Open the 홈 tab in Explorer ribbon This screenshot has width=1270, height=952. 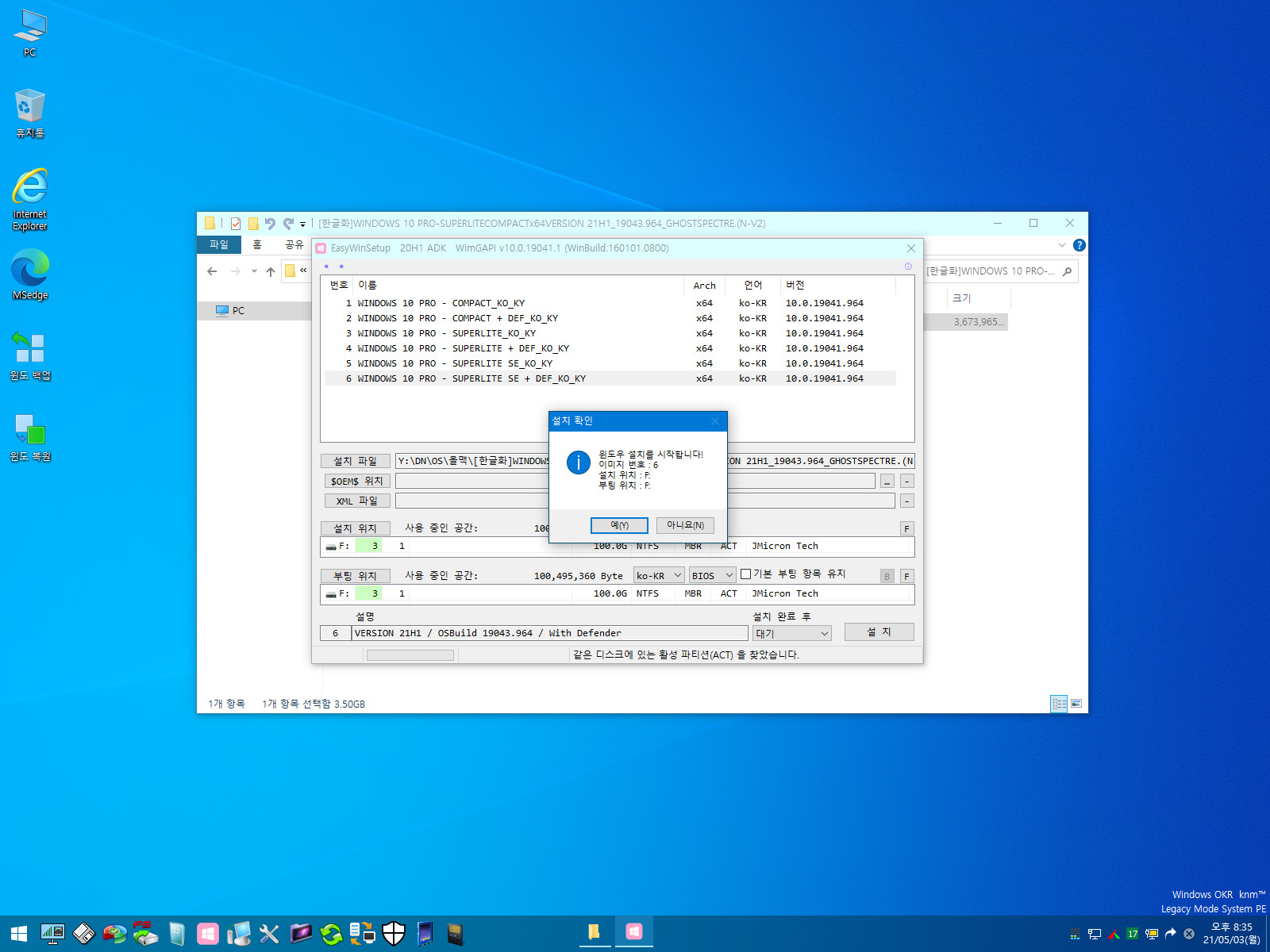(257, 244)
